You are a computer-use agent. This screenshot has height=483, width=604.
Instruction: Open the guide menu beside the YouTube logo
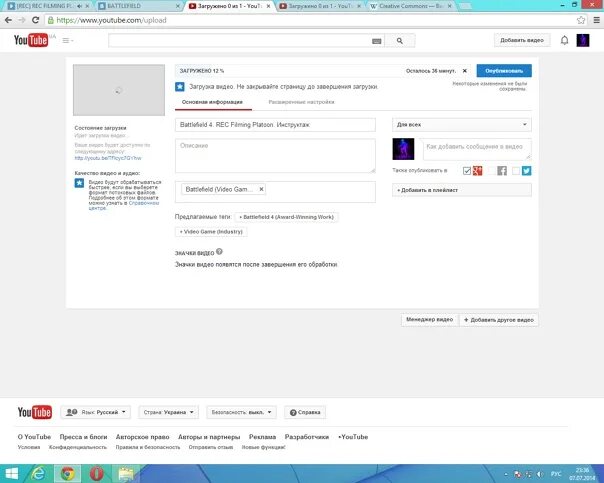[x=68, y=40]
